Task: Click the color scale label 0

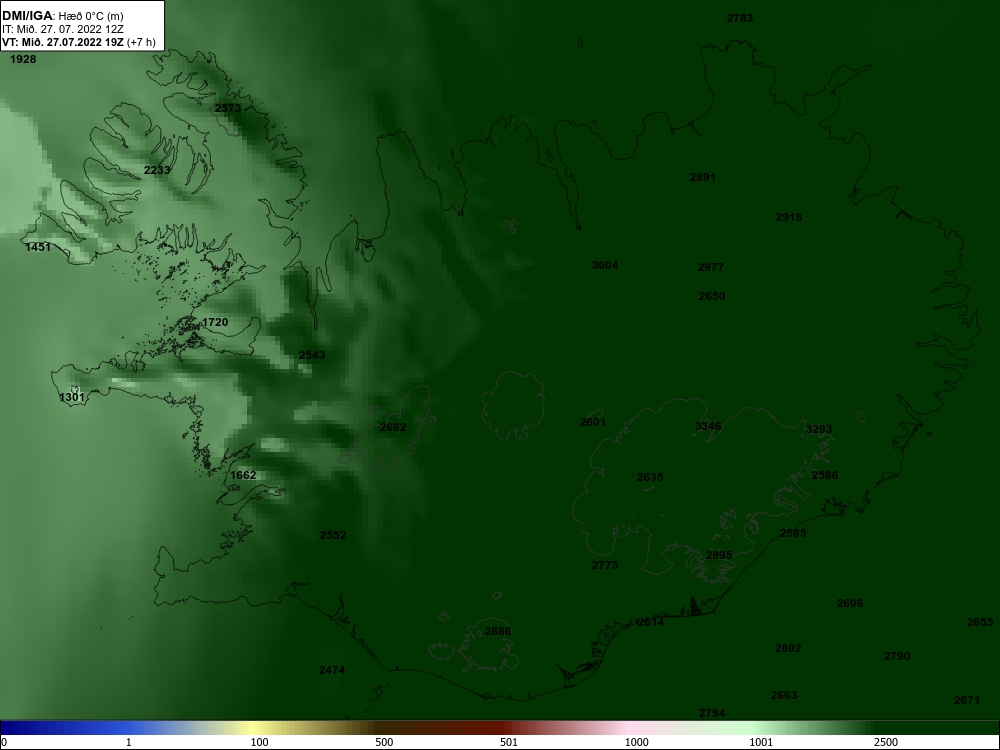Action: [x=4, y=742]
